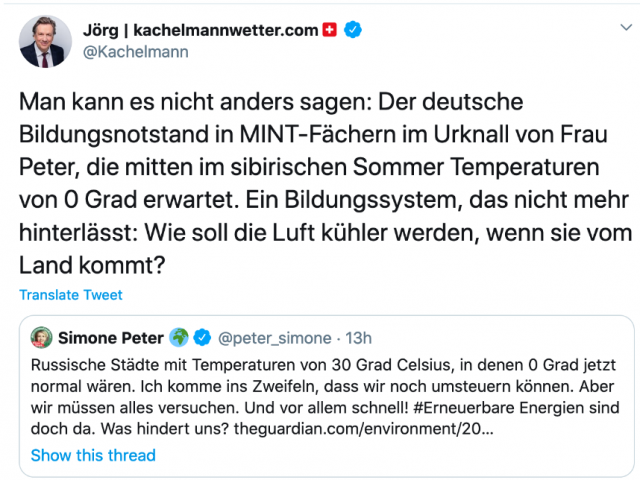Screen dimensions: 640x480
Task: Open Simone Peter's name in quoted tweet
Action: click(x=112, y=336)
